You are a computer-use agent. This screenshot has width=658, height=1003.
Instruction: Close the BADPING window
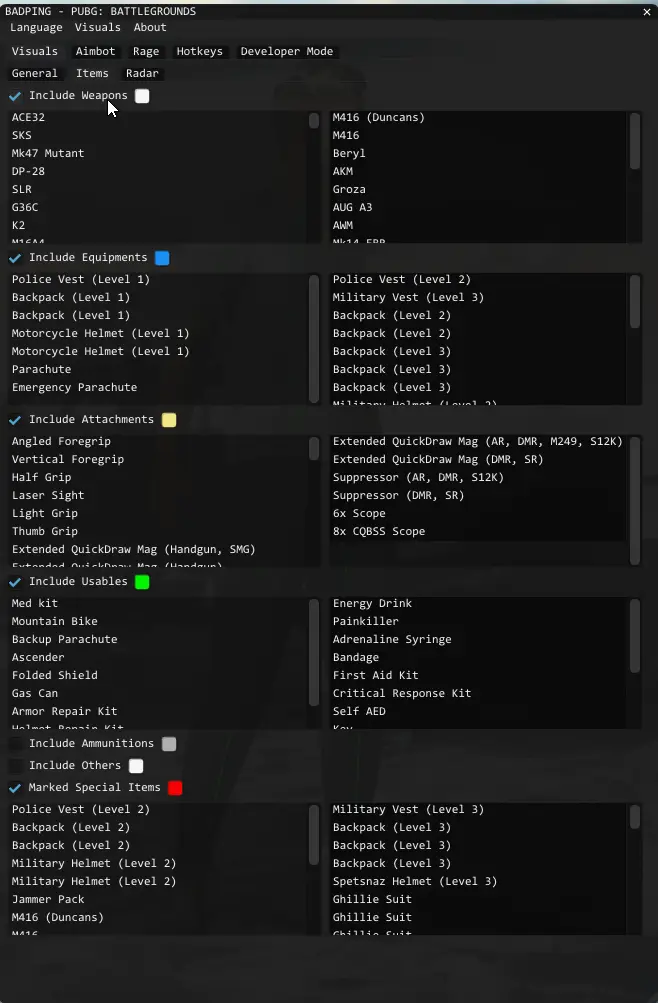pos(646,12)
